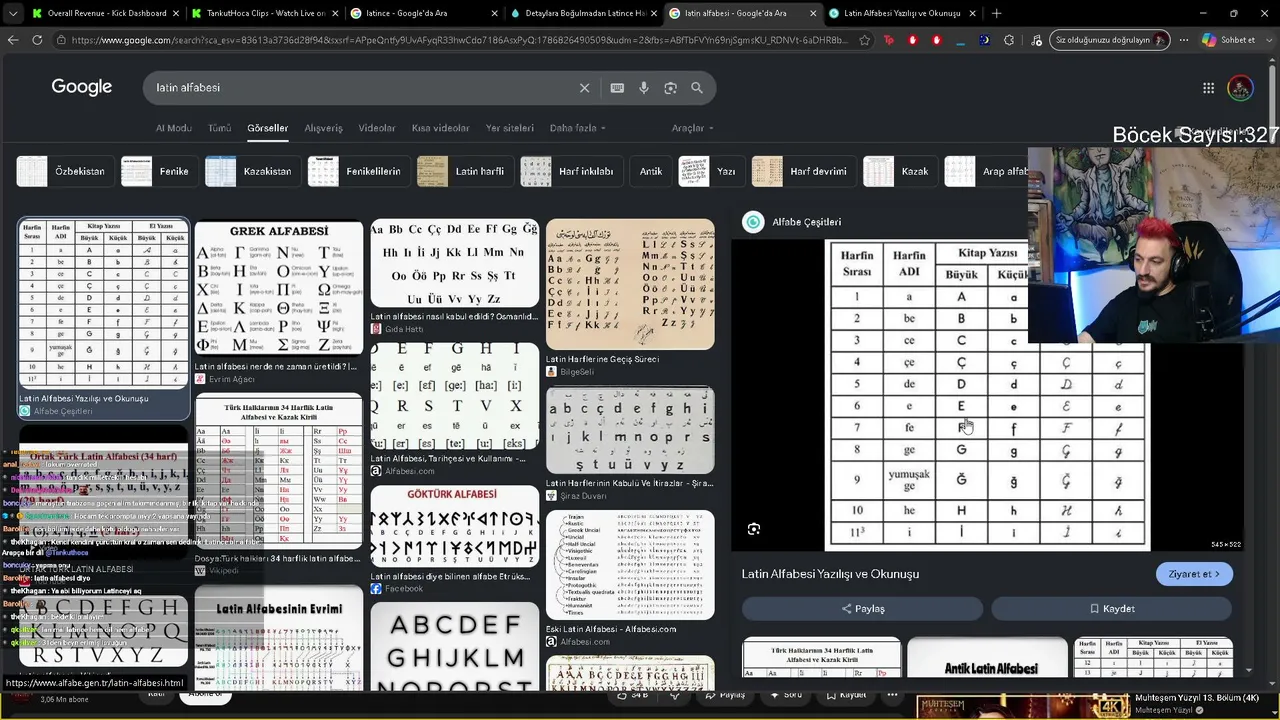Clear the search box with the X icon
Screen dimensions: 1280x720
585,88
